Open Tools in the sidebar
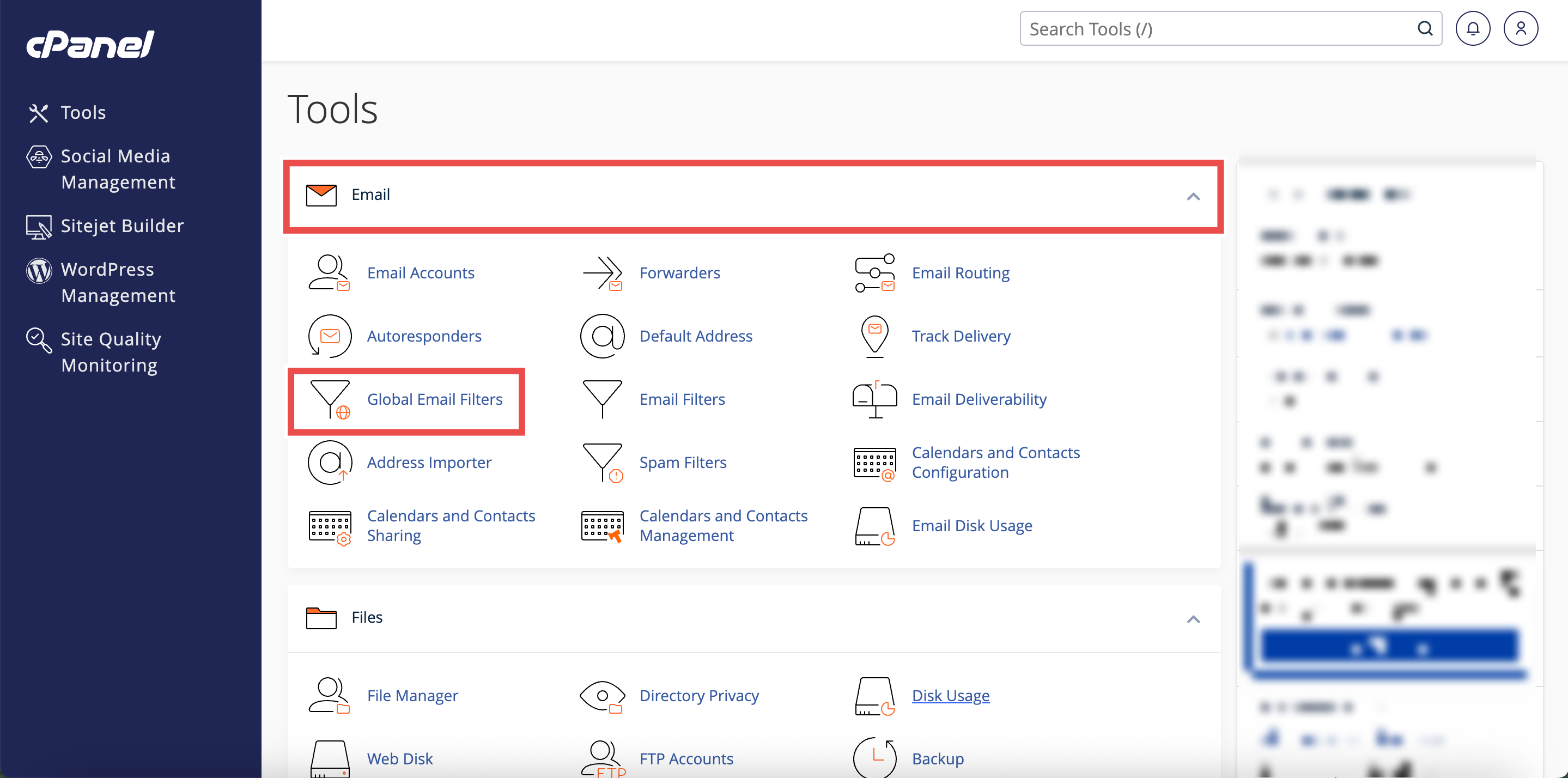Viewport: 1568px width, 778px height. pyautogui.click(x=83, y=113)
